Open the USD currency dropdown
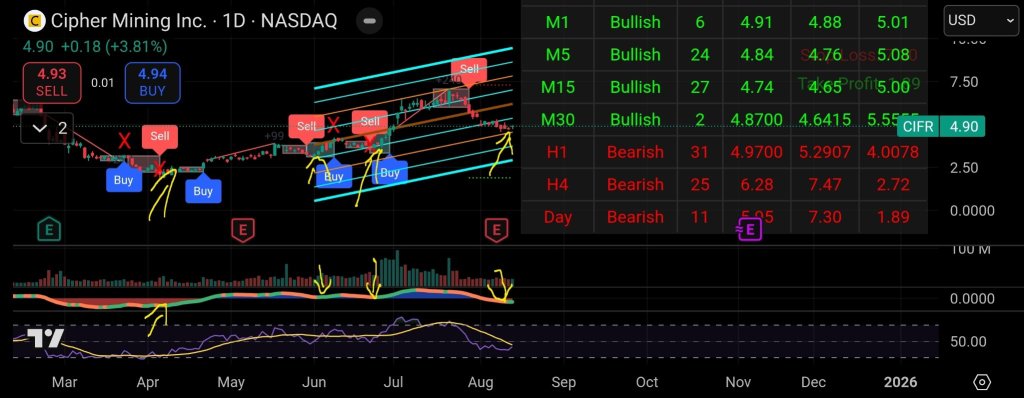 point(980,20)
